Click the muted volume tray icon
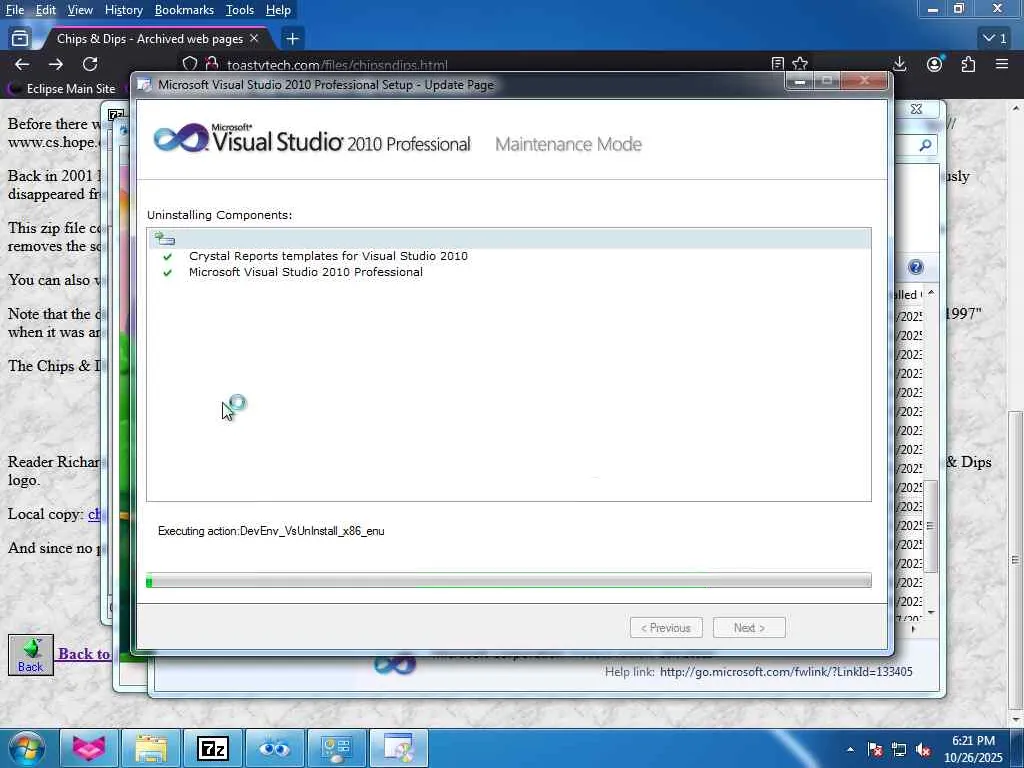 click(x=923, y=750)
